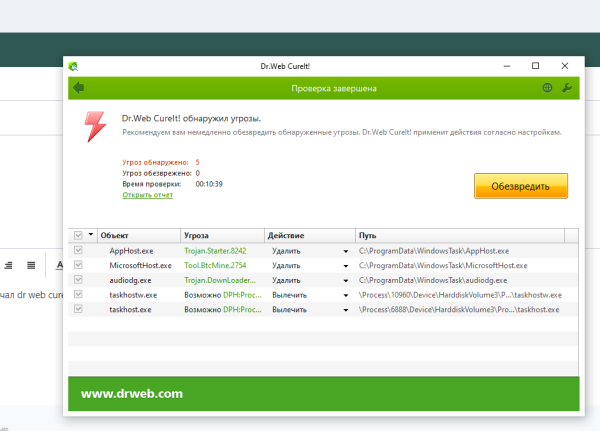Open language selection globe icon
The height and width of the screenshot is (431, 600).
click(x=547, y=88)
